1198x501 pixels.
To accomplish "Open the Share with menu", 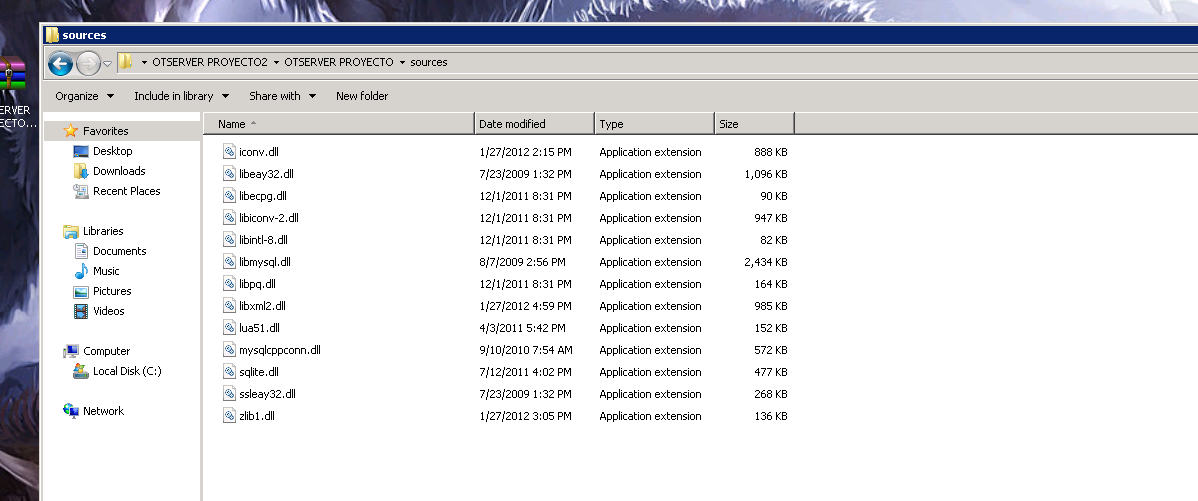I will (x=283, y=96).
